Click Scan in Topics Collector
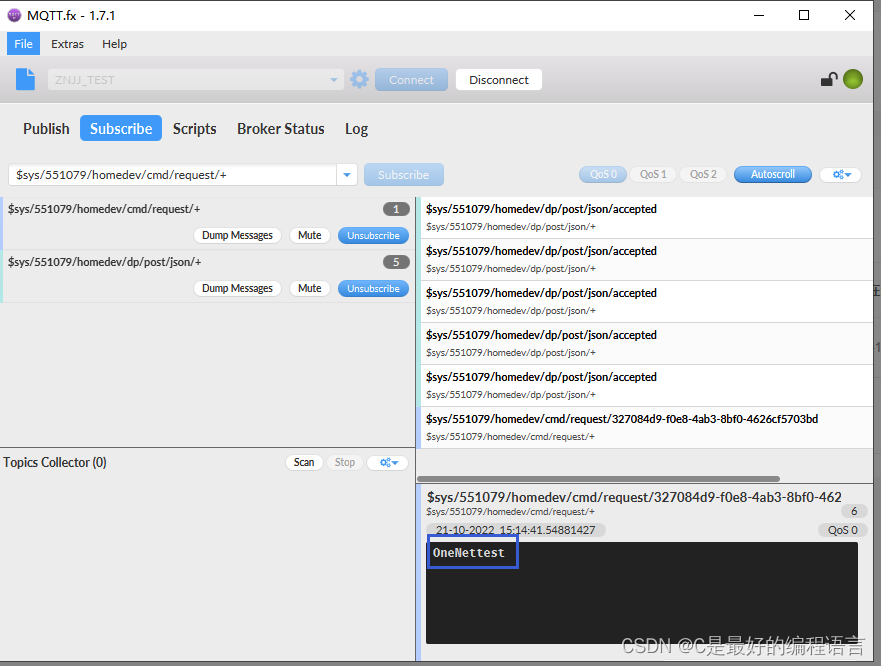 [304, 463]
